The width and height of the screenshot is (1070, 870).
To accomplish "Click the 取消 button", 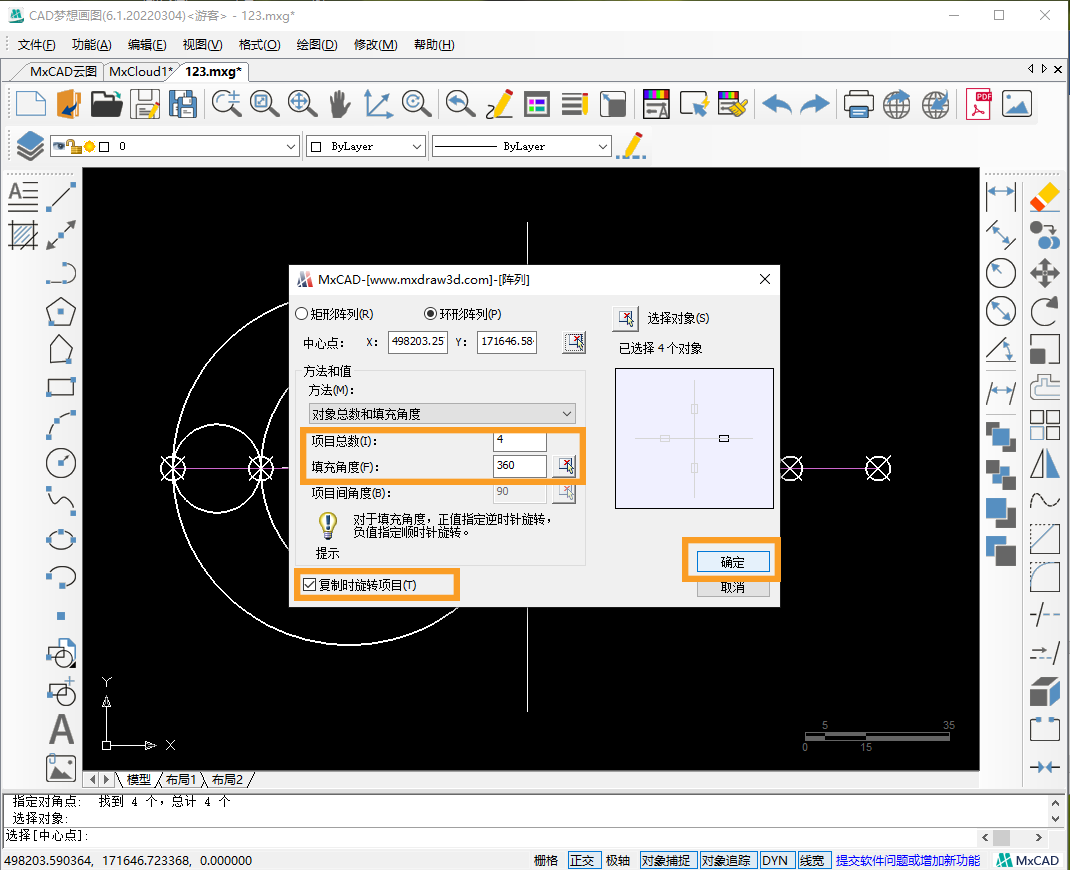I will (x=732, y=588).
